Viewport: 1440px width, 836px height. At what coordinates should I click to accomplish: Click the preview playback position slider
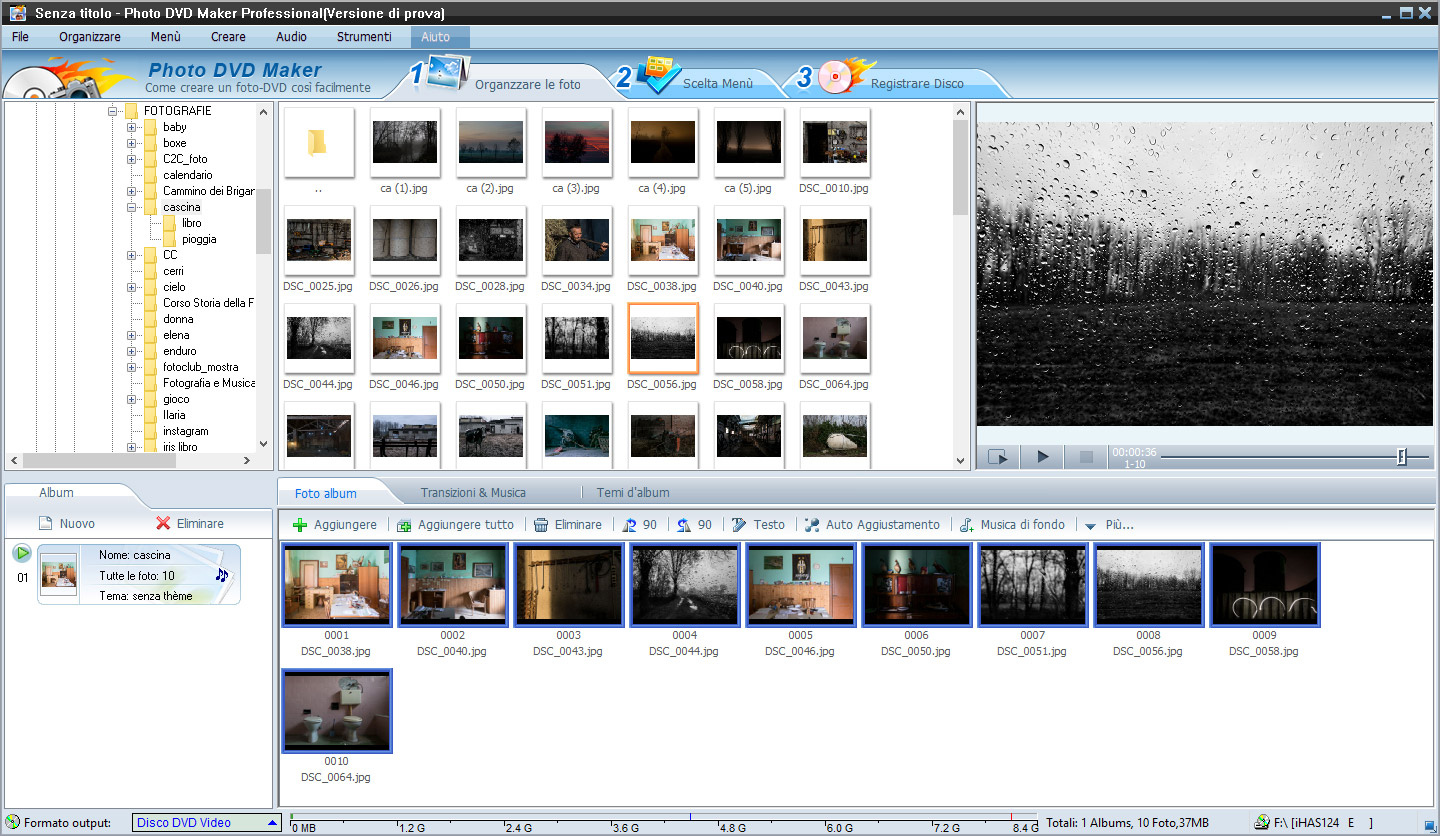coord(1401,457)
